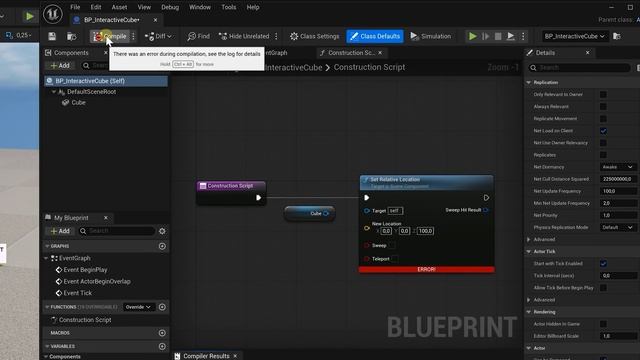The width and height of the screenshot is (640, 360).
Task: Open Compiler Results tab
Action: 206,356
